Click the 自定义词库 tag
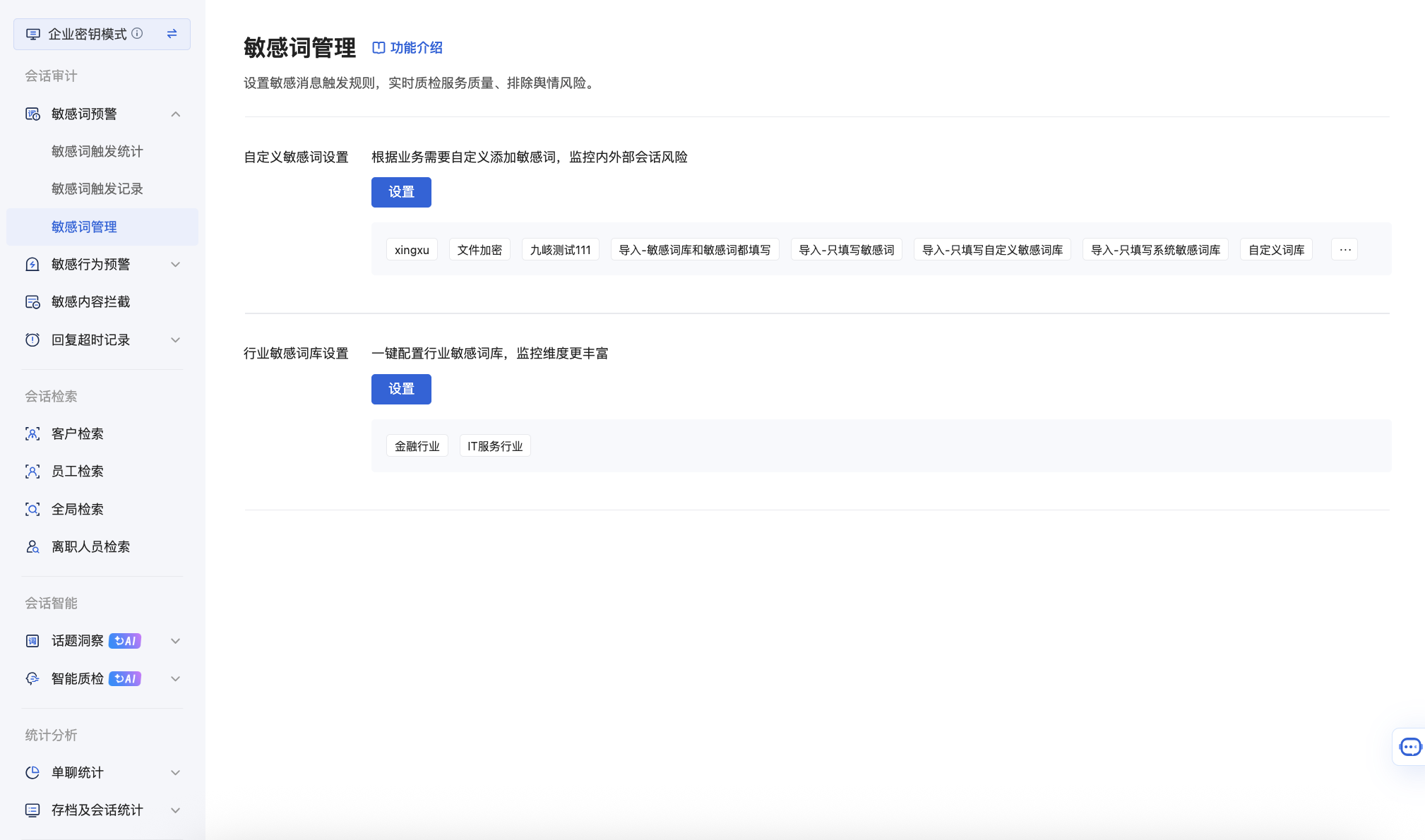 pyautogui.click(x=1277, y=249)
